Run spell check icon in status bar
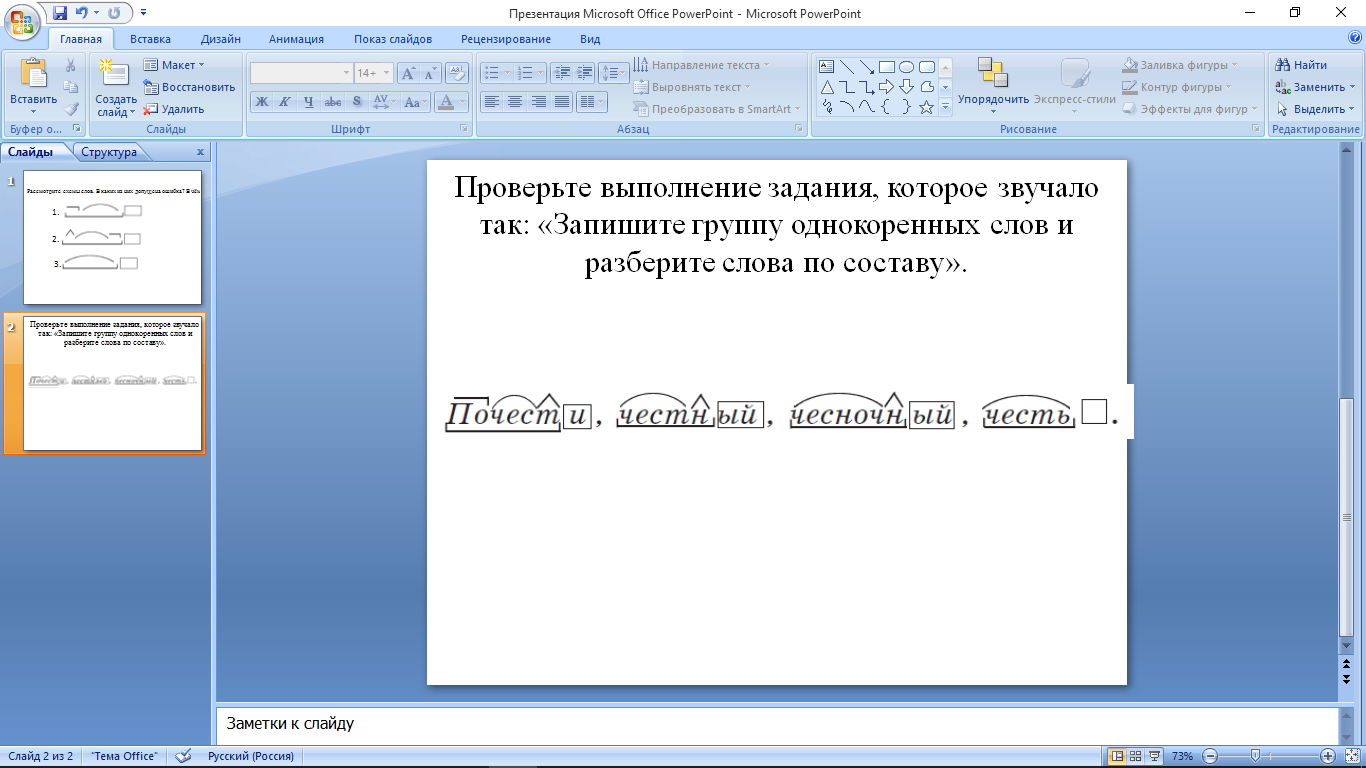 pos(183,756)
